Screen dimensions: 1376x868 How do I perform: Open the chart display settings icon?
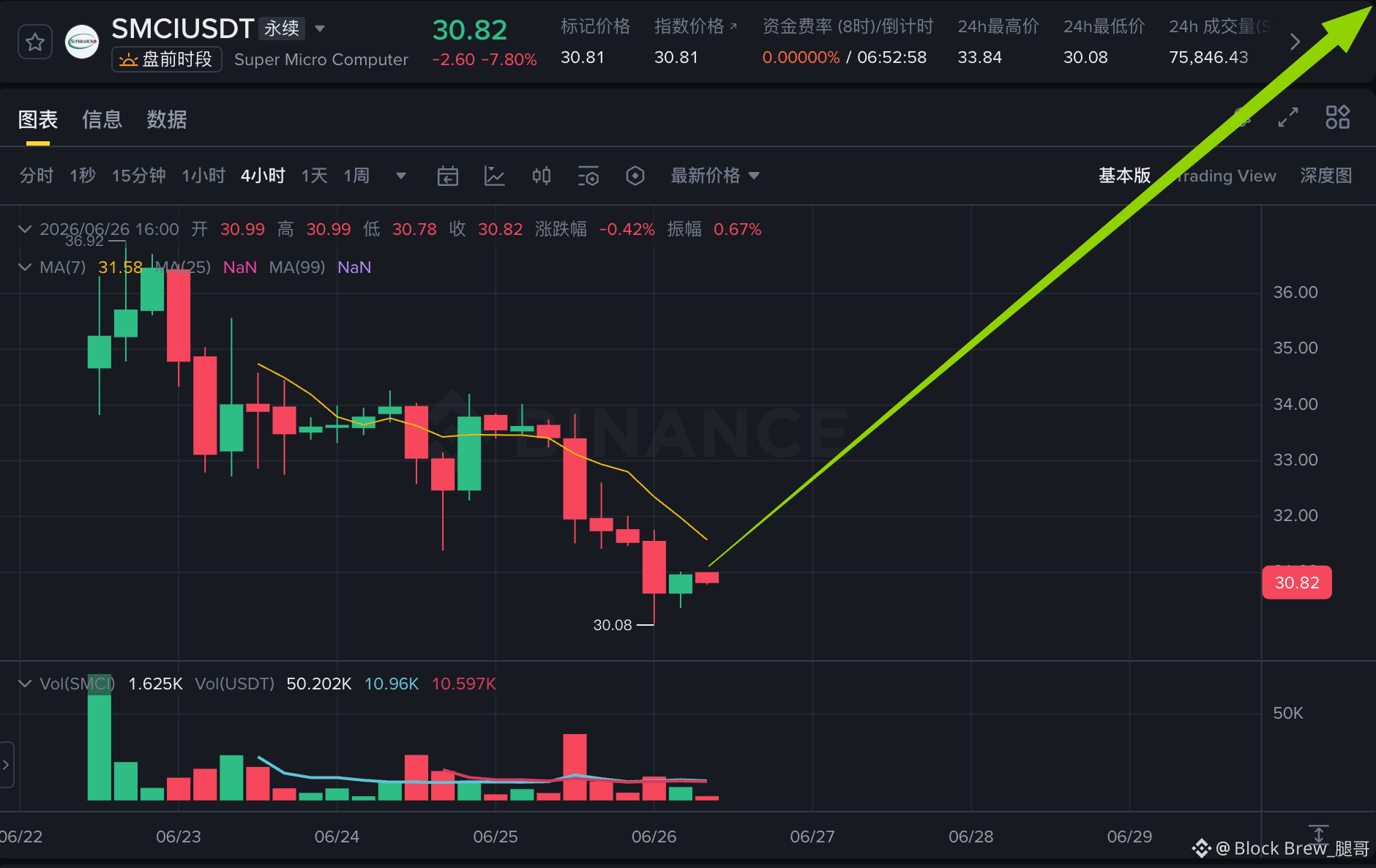pos(588,176)
